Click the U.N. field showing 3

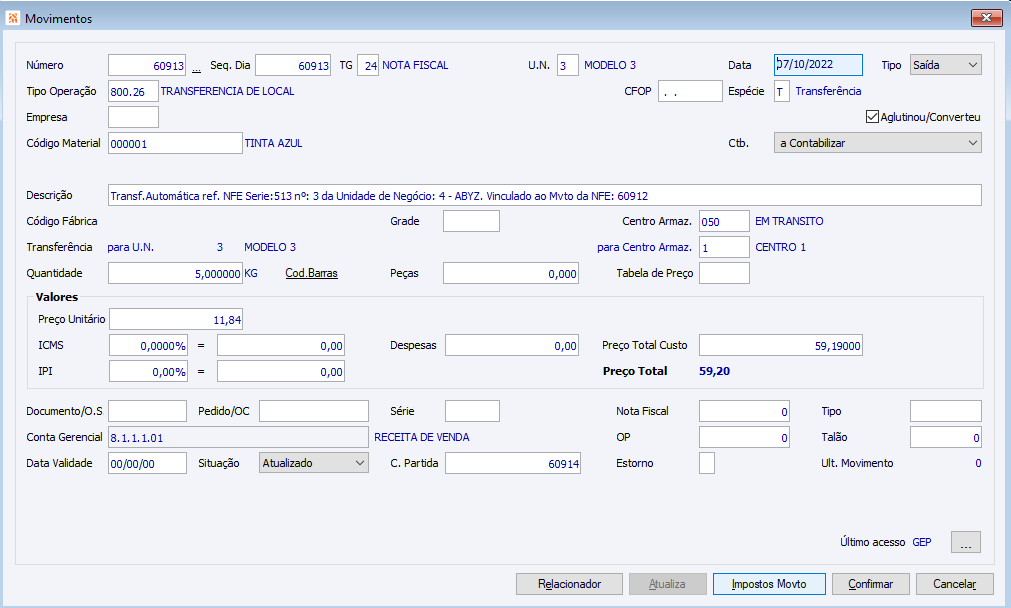click(x=568, y=66)
